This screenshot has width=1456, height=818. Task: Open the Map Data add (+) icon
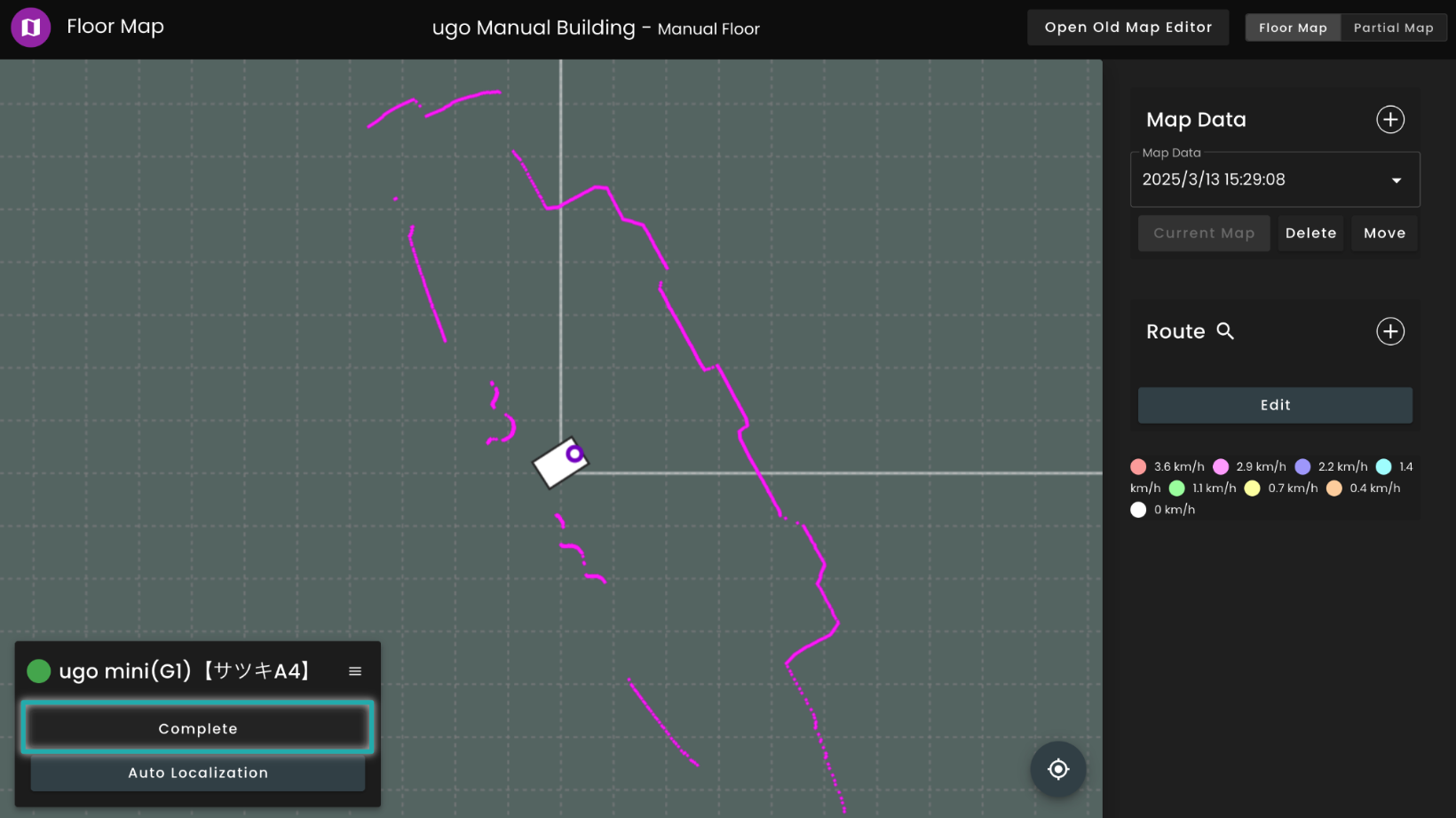[1390, 119]
